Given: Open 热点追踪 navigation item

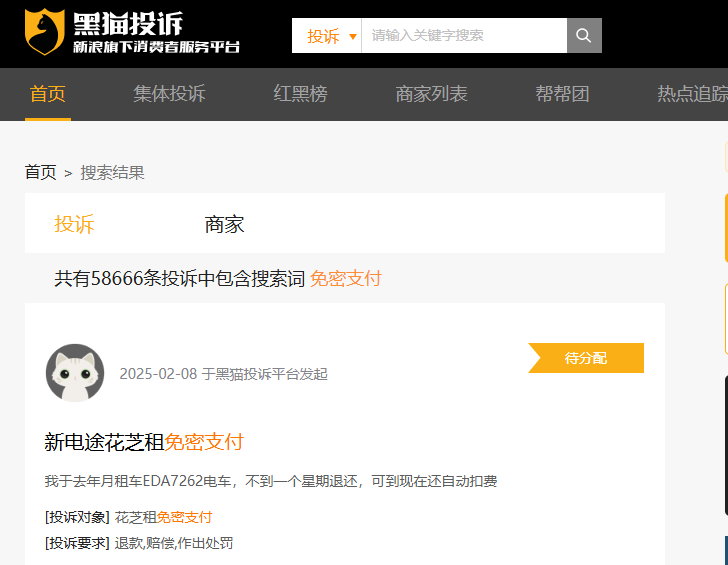Looking at the screenshot, I should point(692,94).
